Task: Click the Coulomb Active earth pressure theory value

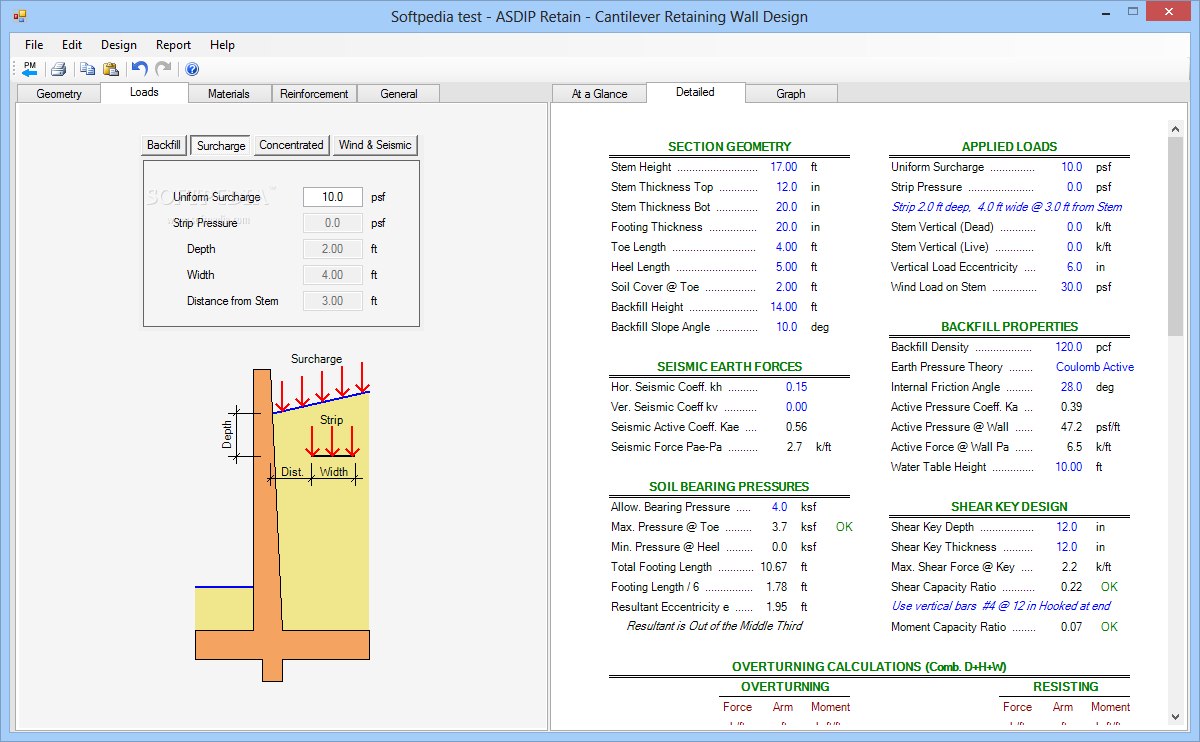Action: point(1095,367)
